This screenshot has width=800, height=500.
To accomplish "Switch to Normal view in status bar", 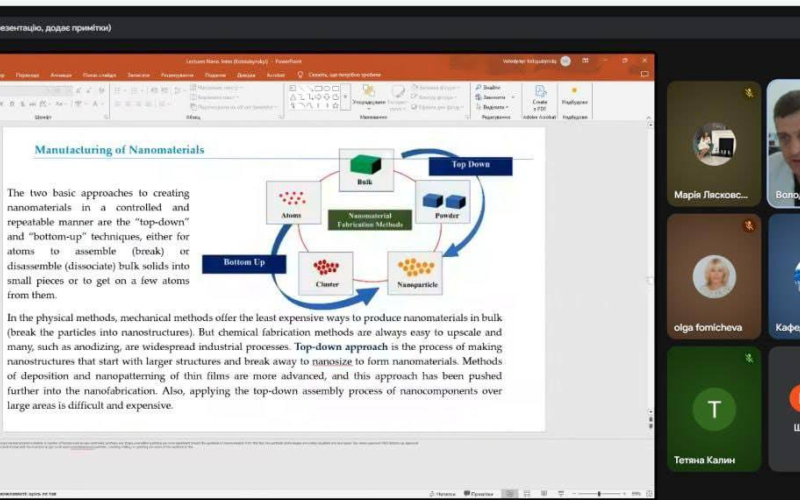I will coord(509,493).
